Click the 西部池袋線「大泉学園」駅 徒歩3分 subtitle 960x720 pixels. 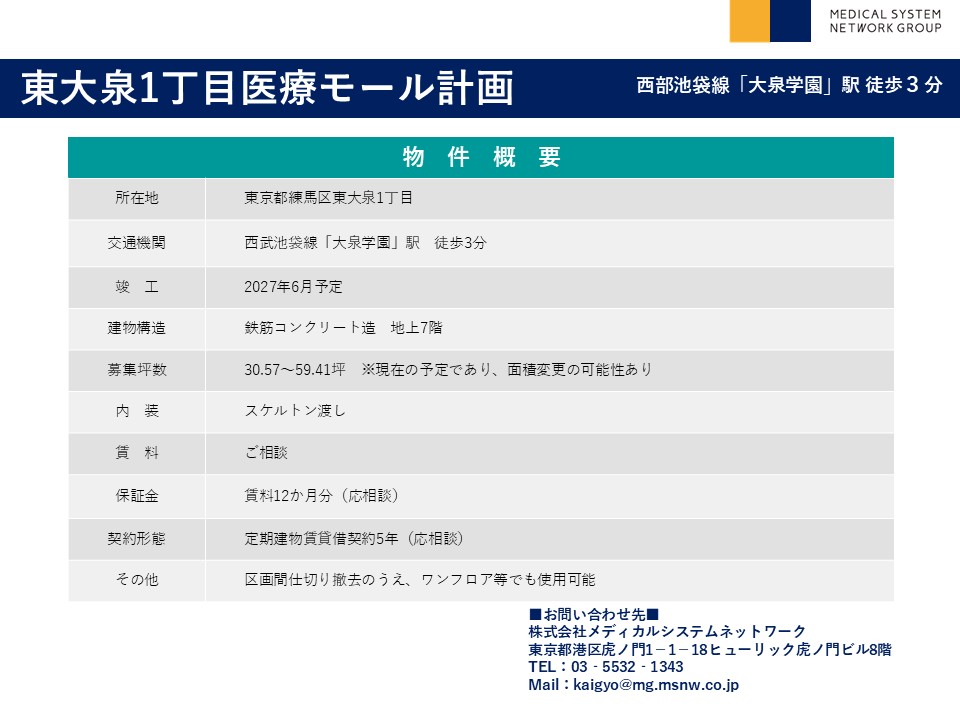[789, 86]
